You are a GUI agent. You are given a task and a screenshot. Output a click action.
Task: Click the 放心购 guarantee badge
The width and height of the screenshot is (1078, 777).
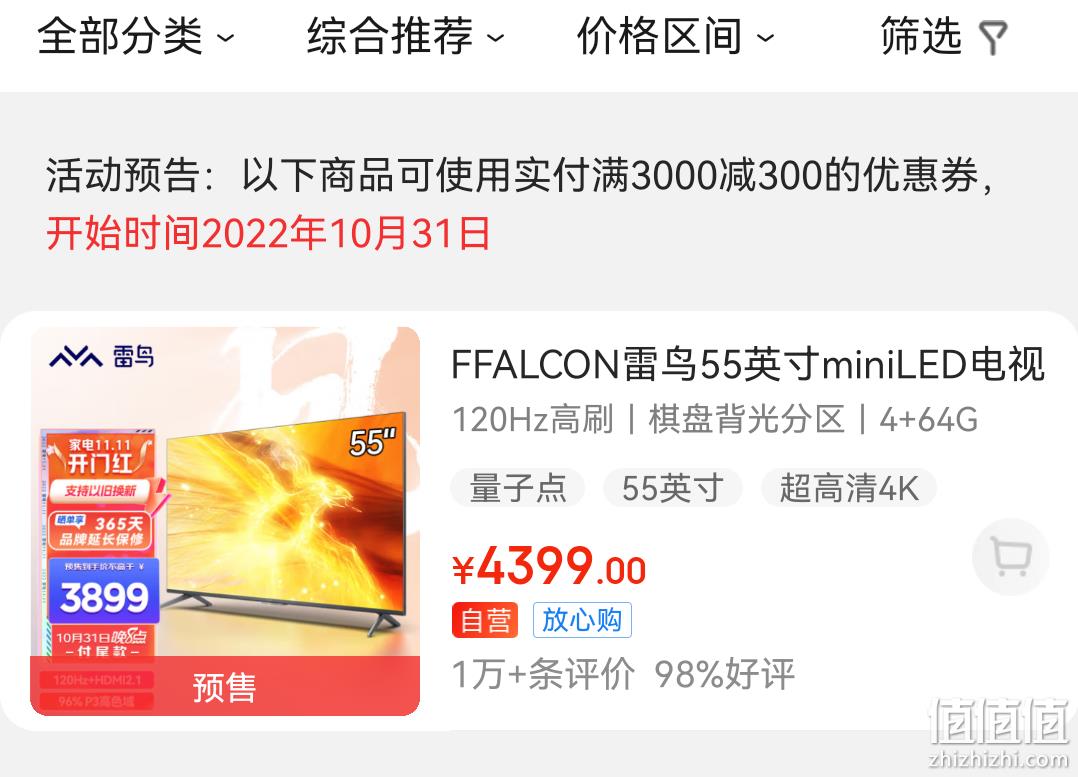(x=582, y=620)
